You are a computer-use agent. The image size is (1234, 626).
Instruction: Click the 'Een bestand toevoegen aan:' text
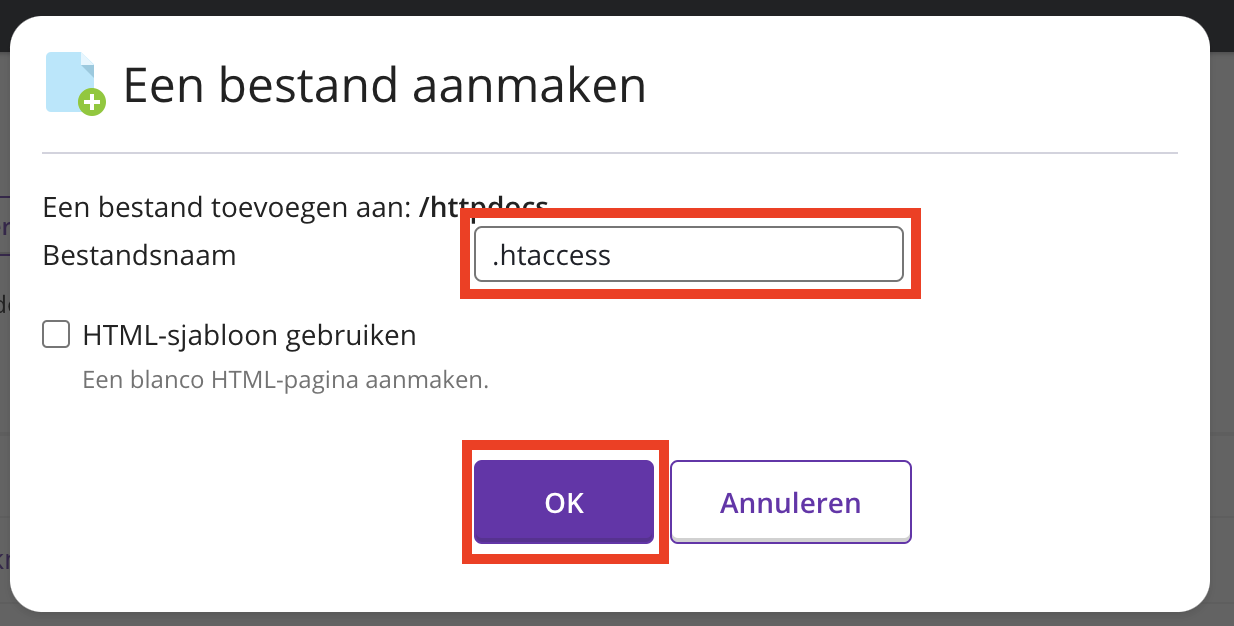click(x=226, y=208)
